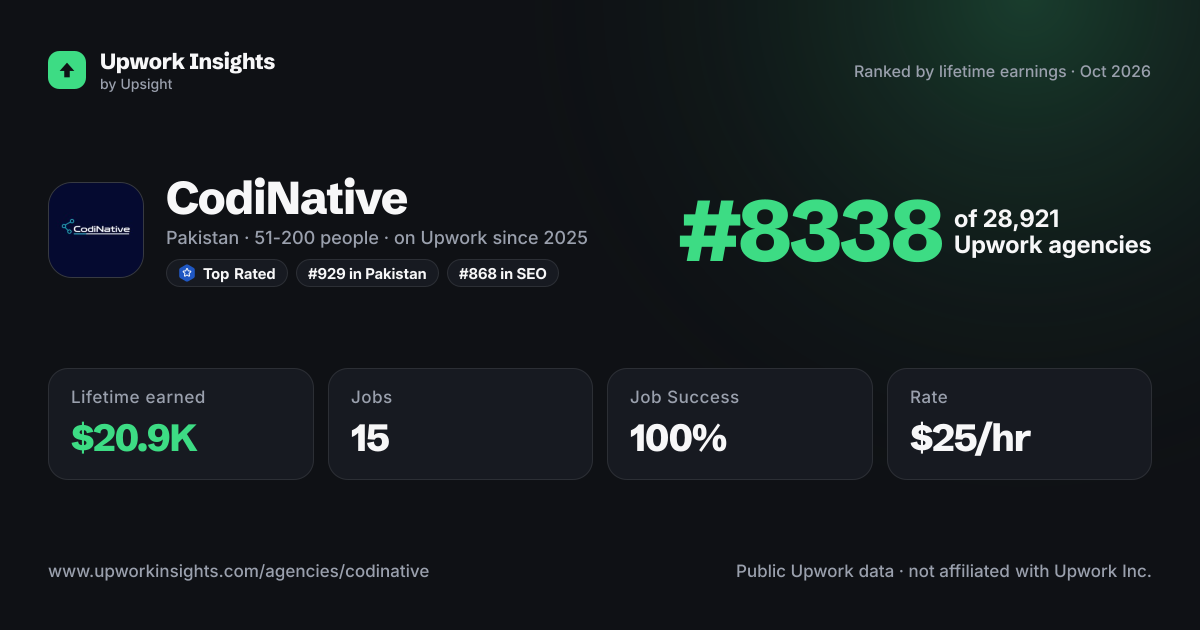The width and height of the screenshot is (1200, 630).
Task: Open the #868 in SEO tag
Action: click(x=503, y=273)
